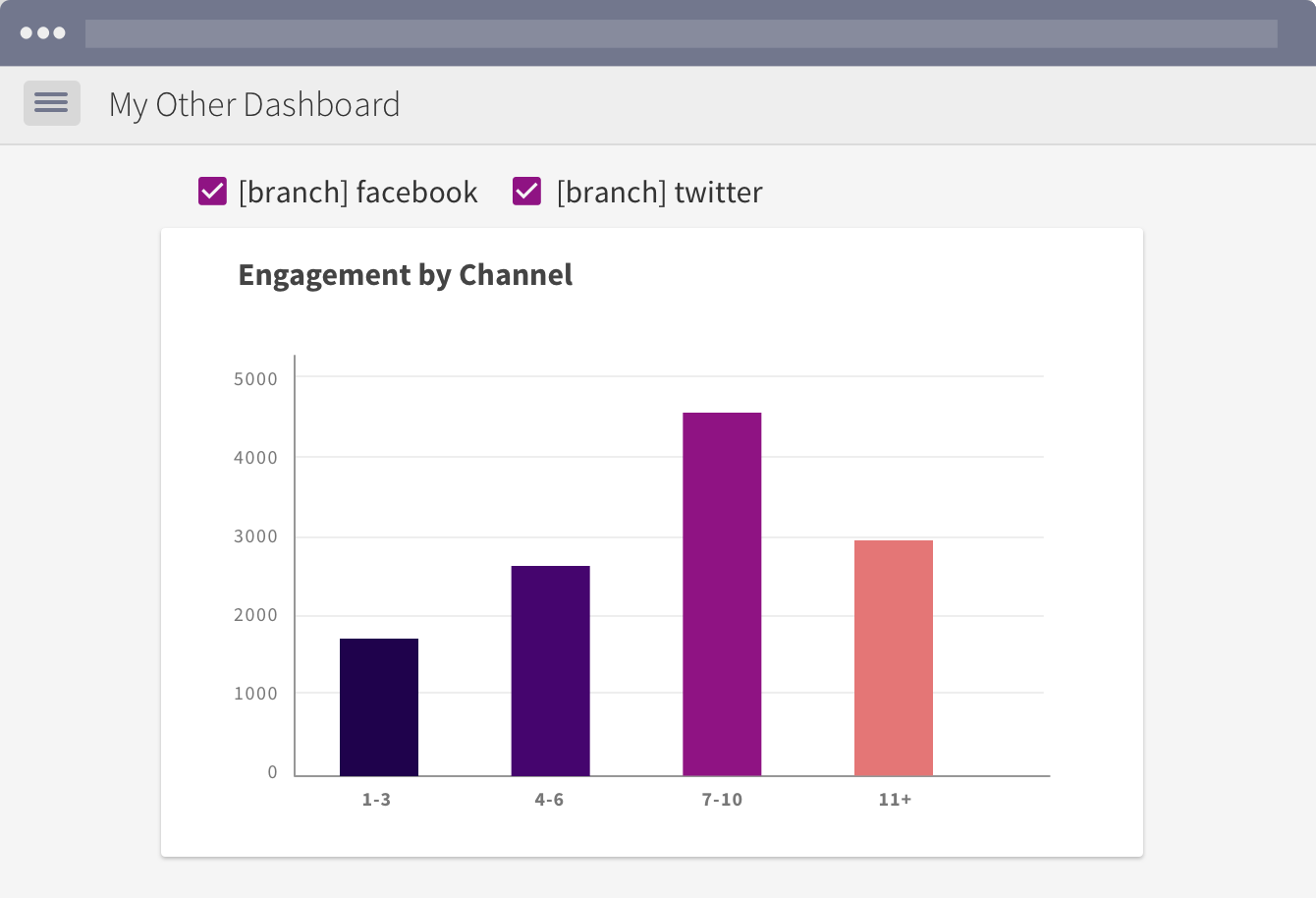This screenshot has width=1316, height=898.
Task: Click the My Other Dashboard title
Action: coord(254,105)
